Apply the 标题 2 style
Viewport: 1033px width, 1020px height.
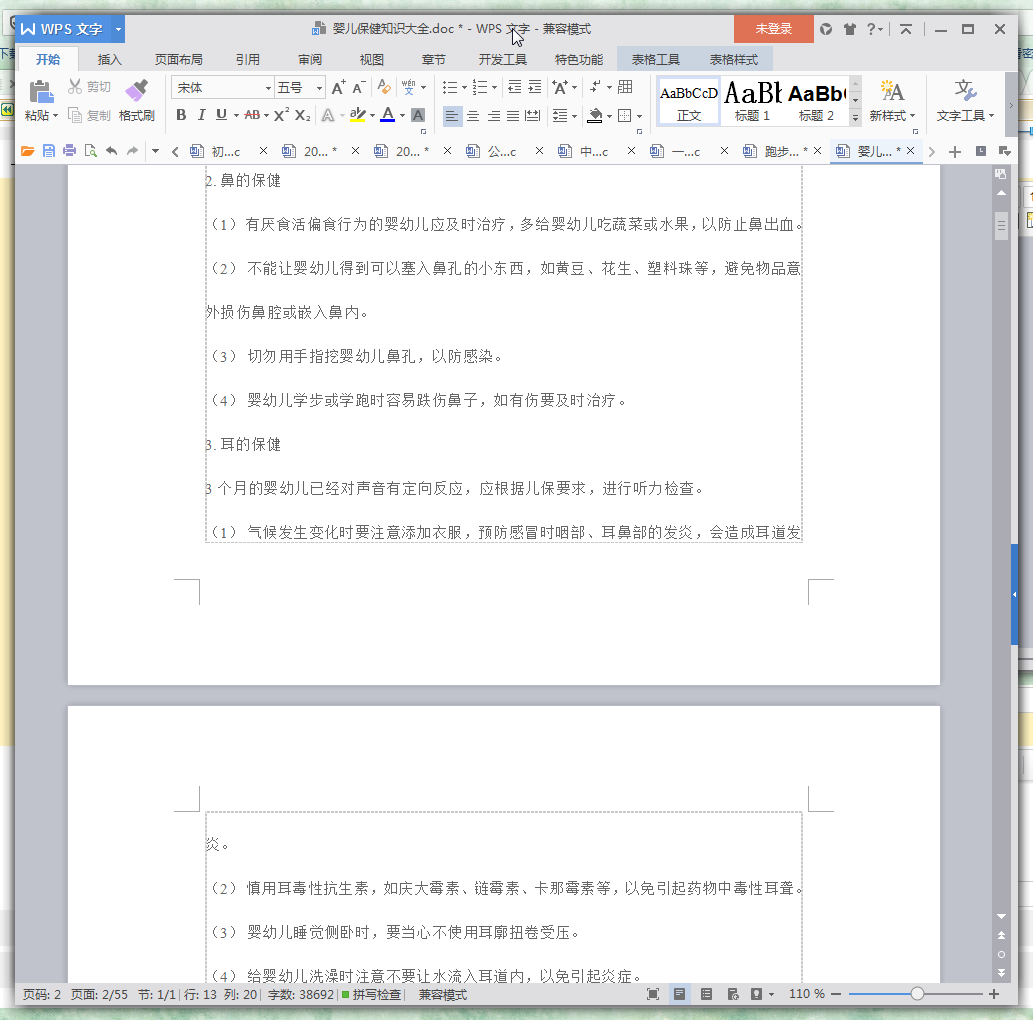816,101
